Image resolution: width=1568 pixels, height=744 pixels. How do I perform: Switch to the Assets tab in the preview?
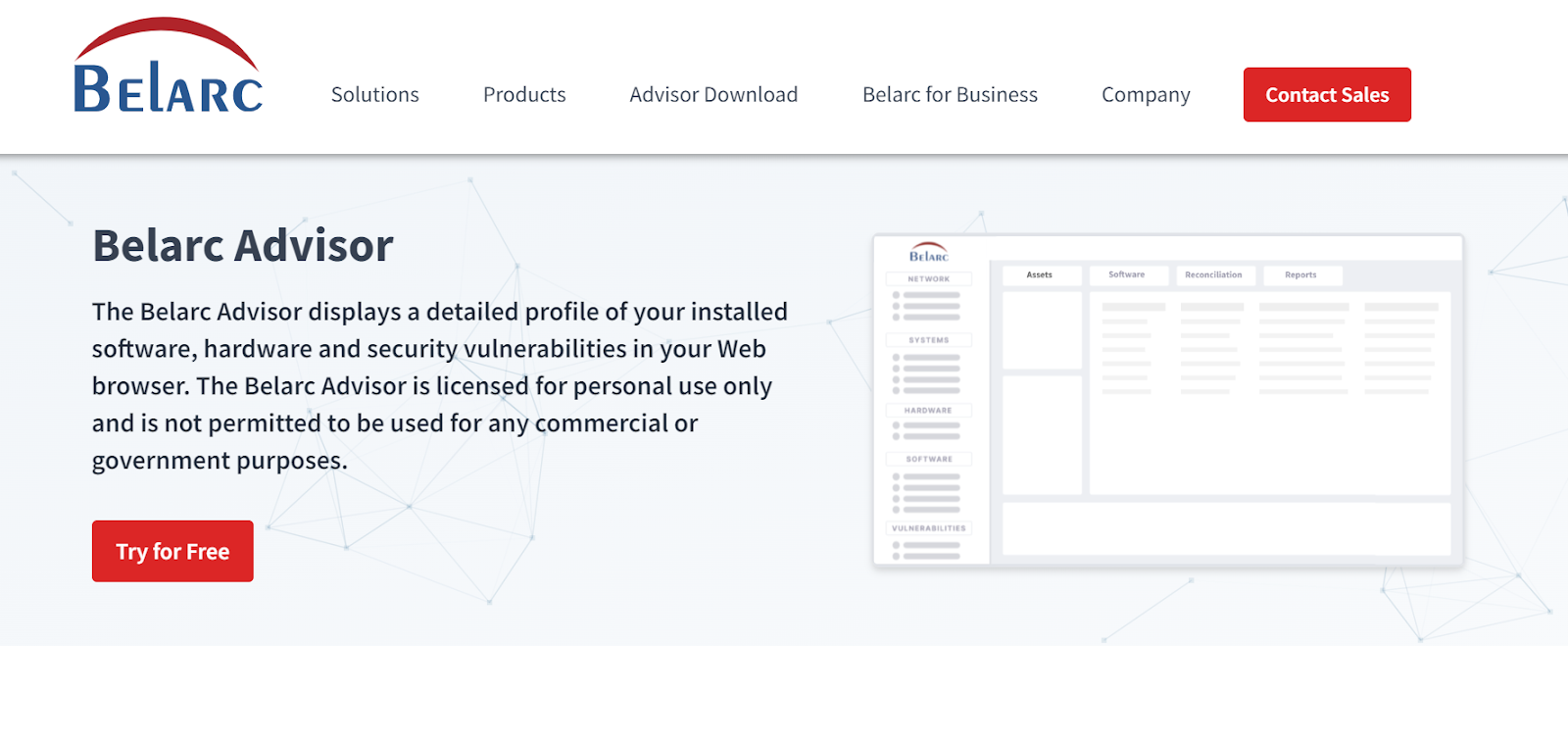(x=1041, y=274)
